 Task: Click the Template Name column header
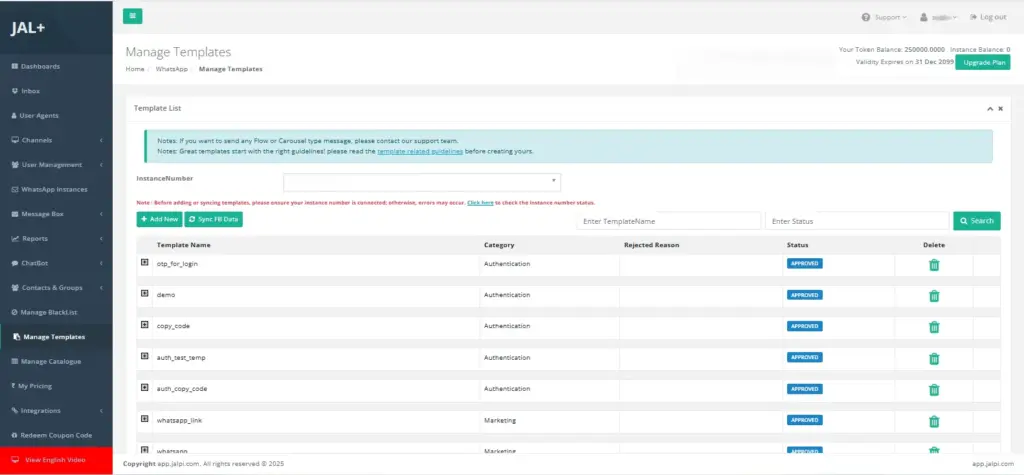pos(184,245)
